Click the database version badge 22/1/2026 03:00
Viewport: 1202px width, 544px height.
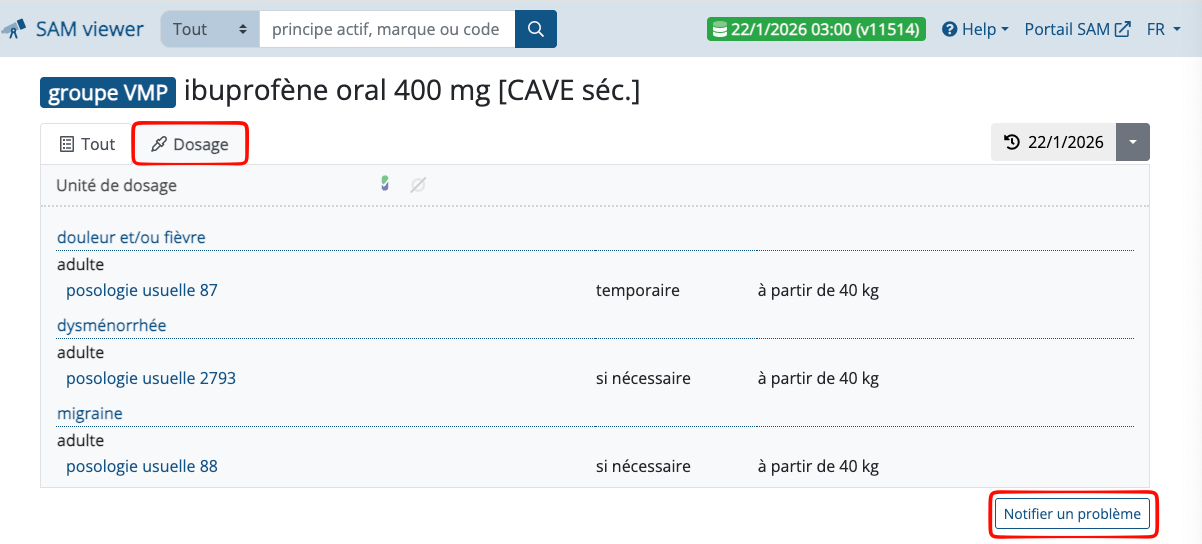pos(816,29)
